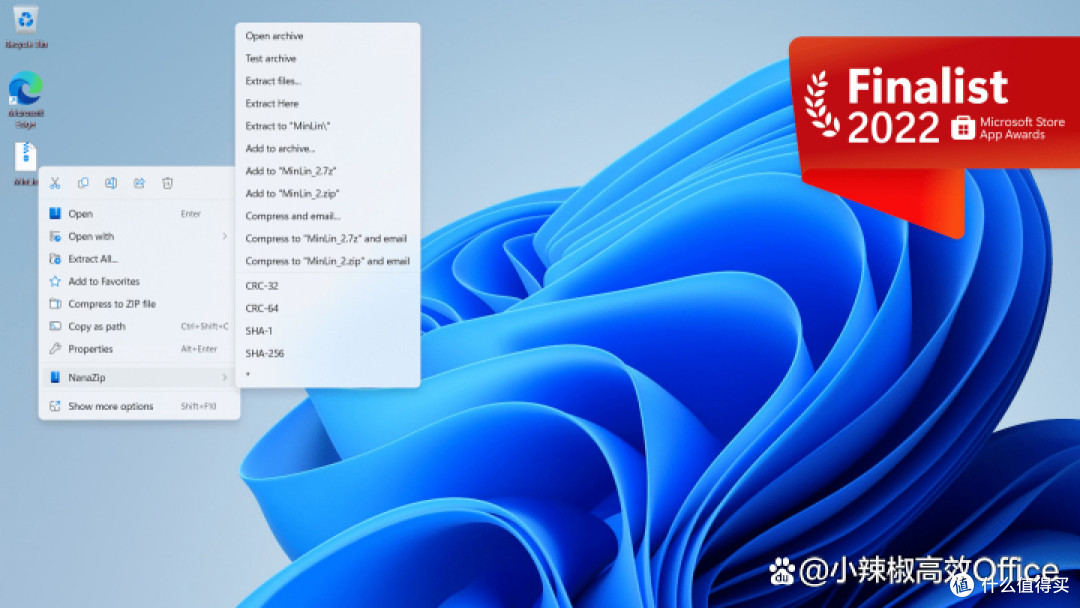
Task: Click the Rename icon in context menu
Action: tap(111, 183)
